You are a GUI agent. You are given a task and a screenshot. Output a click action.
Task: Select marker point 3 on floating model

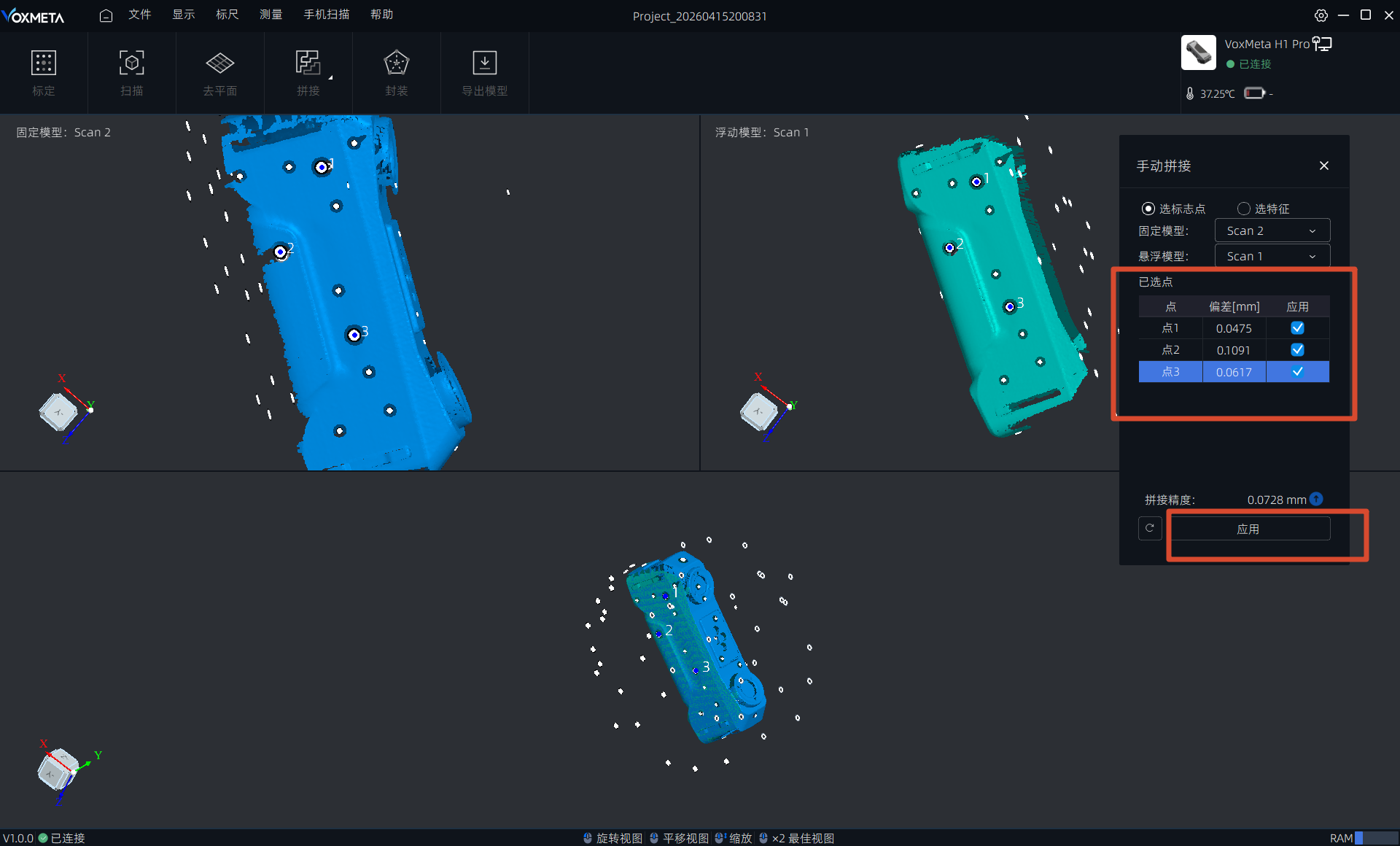point(1010,307)
